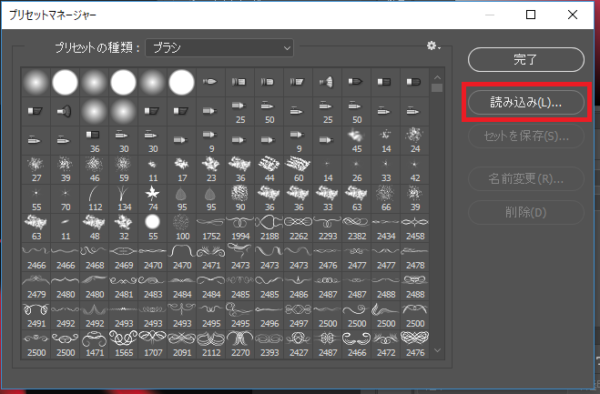Choose the star sparkle brush labeled 26

[x=357, y=170]
